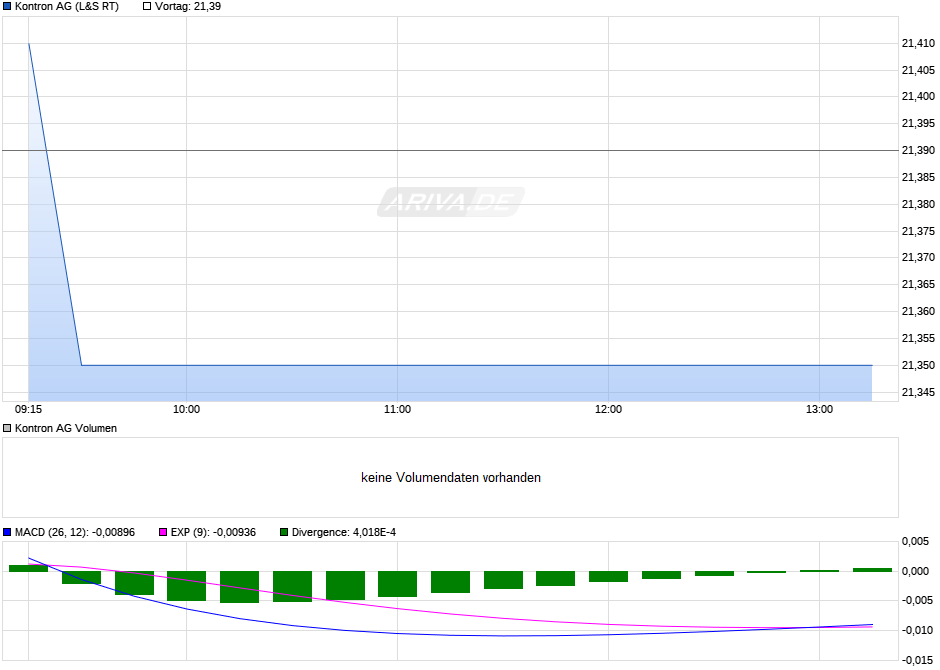Click the blue MACD legend square

[7, 532]
